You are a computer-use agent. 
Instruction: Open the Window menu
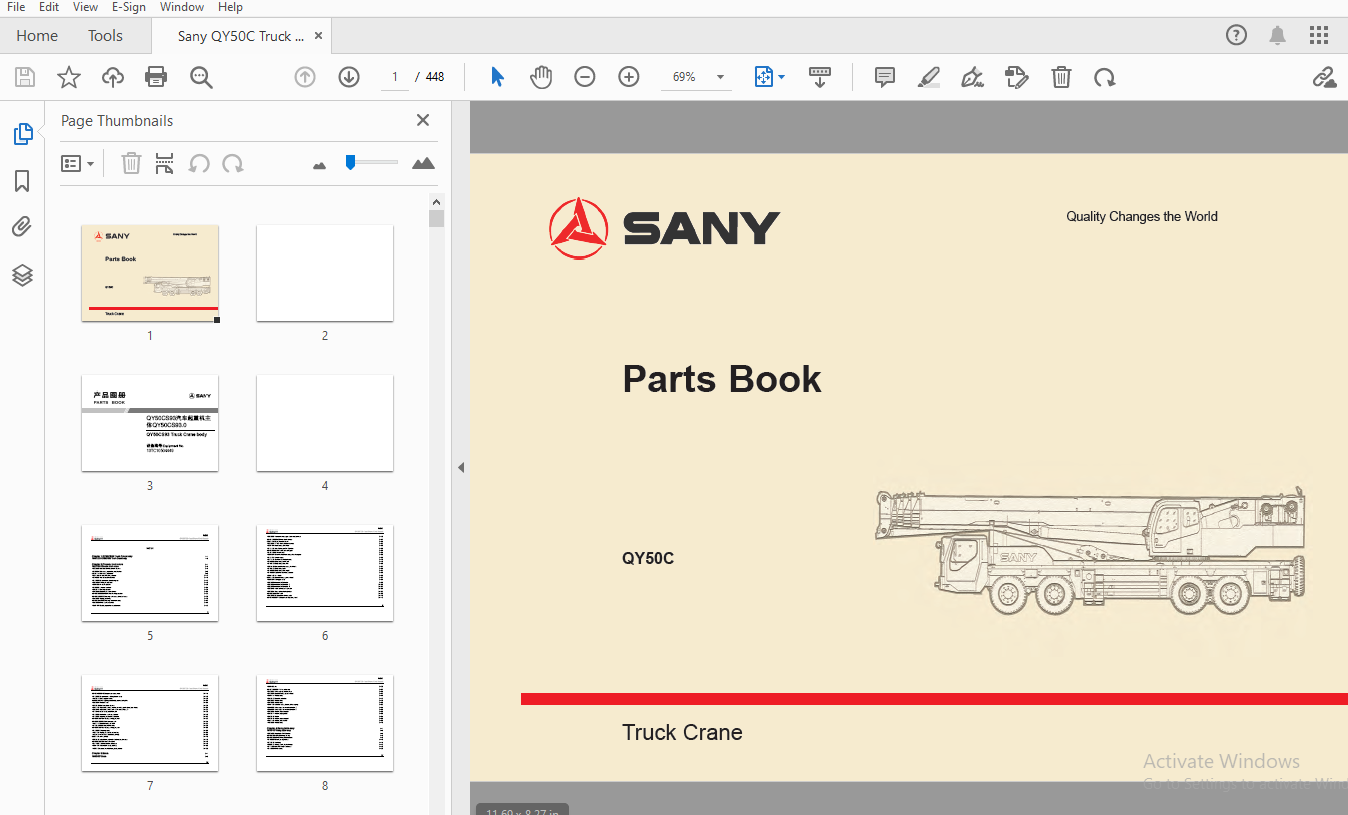click(x=182, y=7)
